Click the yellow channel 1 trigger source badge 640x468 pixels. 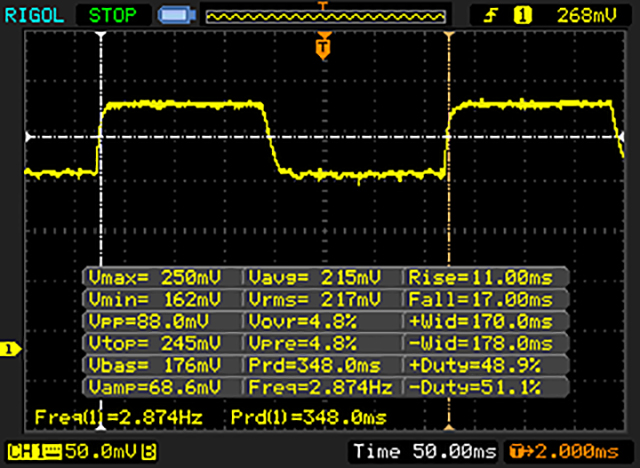point(522,16)
